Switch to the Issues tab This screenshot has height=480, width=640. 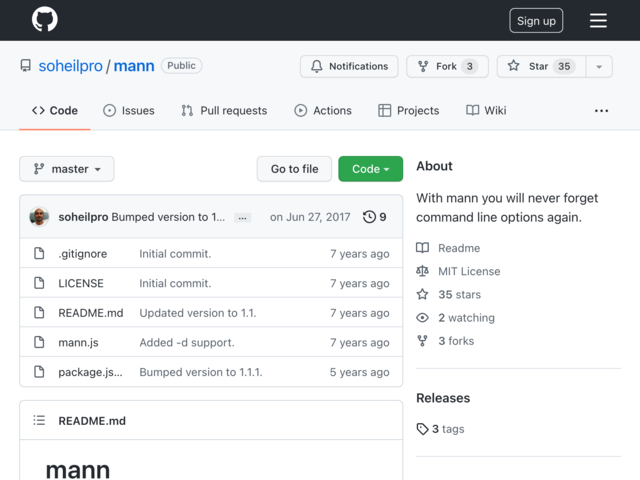(x=129, y=110)
